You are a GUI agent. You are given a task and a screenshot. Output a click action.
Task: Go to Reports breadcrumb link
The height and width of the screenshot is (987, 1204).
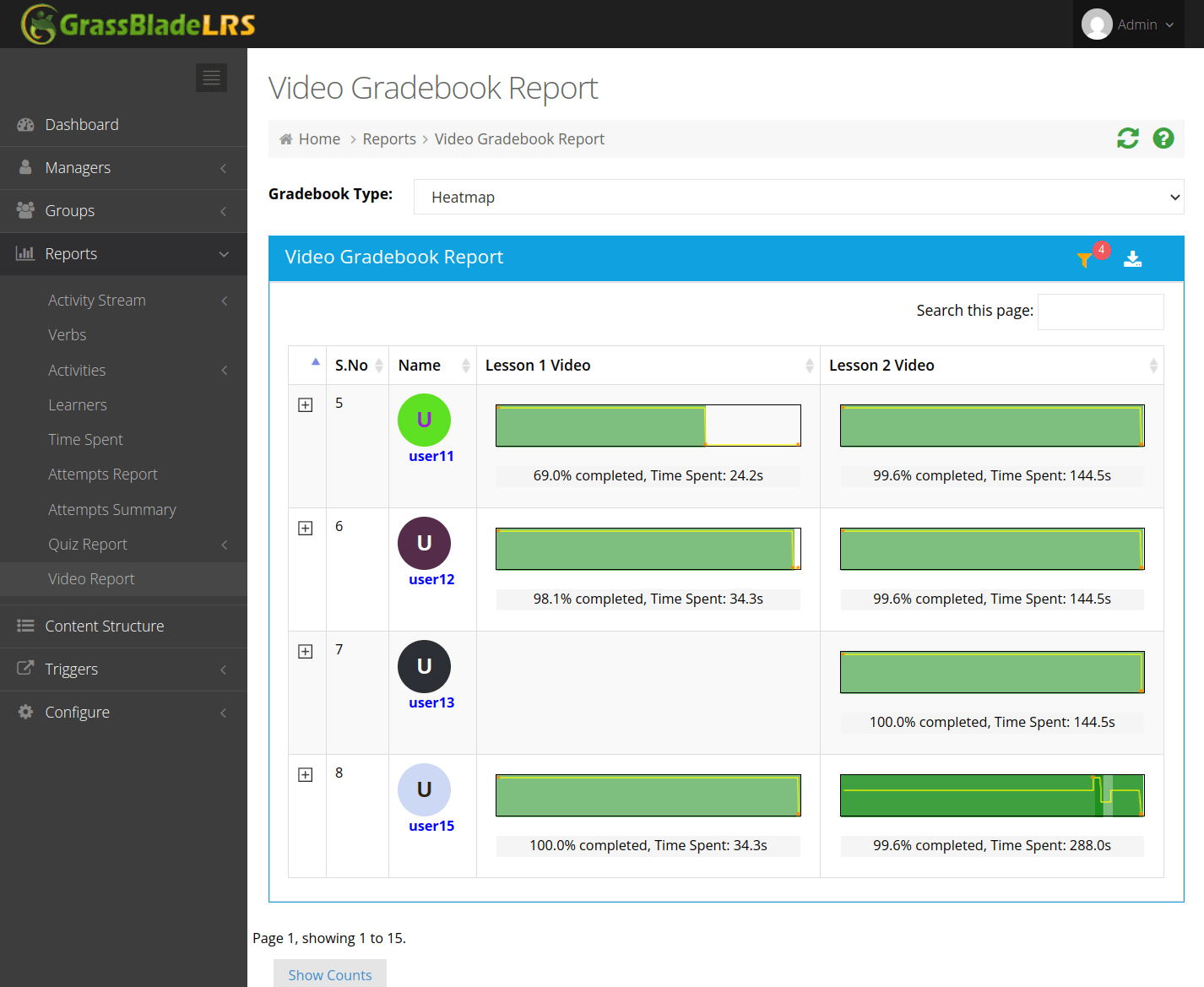tap(389, 139)
